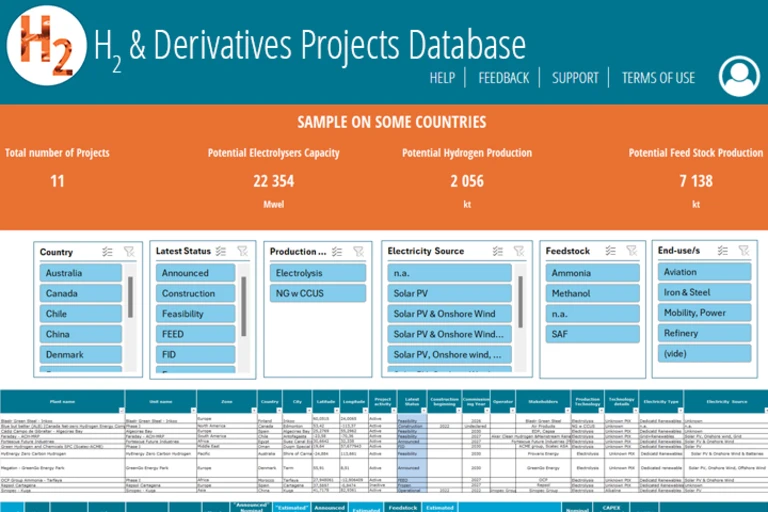Filter by Australia in Country slicer
Screen dimensions: 768x512
(80, 273)
